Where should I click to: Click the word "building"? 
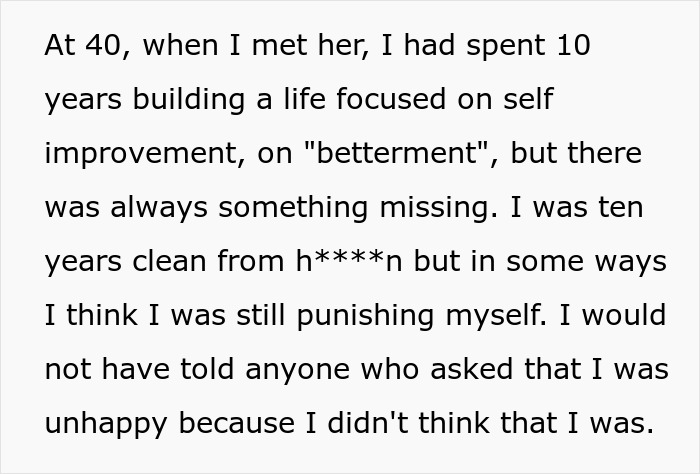click(187, 101)
